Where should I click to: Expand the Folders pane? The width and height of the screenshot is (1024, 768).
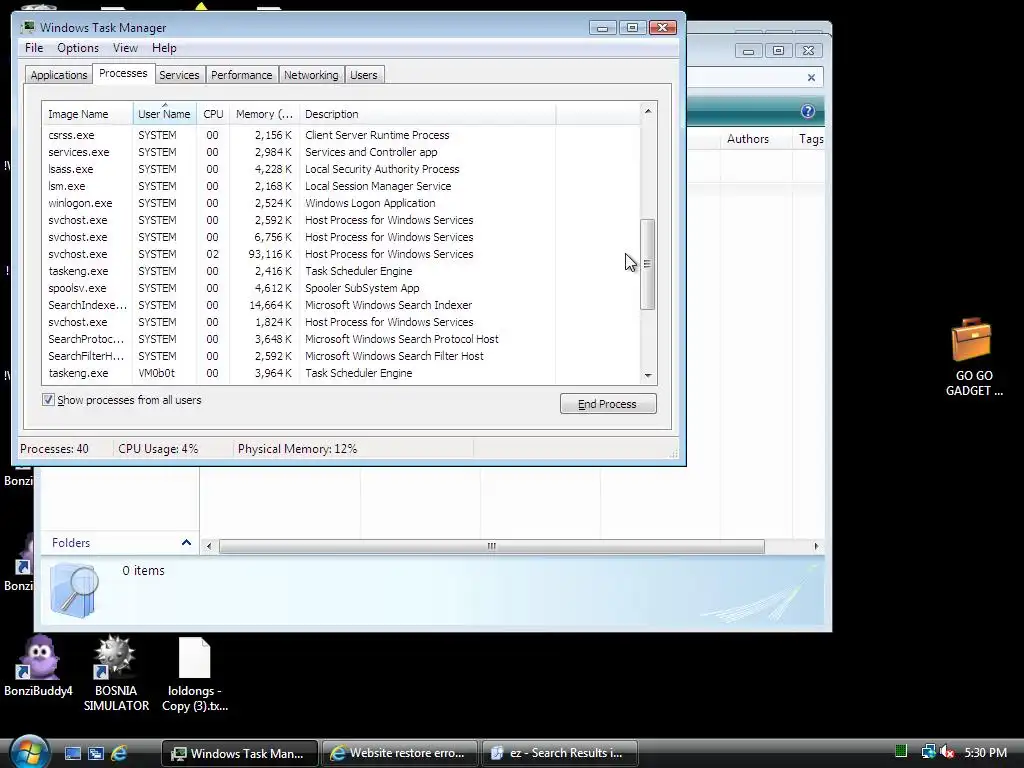(x=186, y=543)
